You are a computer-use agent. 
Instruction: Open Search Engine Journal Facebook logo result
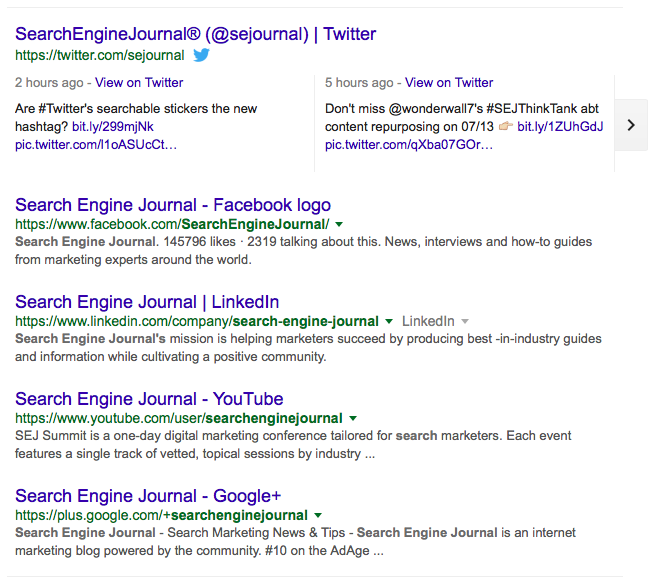(x=173, y=205)
